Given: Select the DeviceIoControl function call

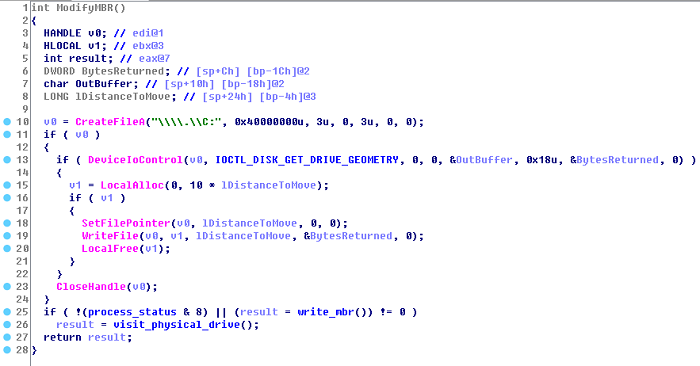Looking at the screenshot, I should click(x=135, y=160).
